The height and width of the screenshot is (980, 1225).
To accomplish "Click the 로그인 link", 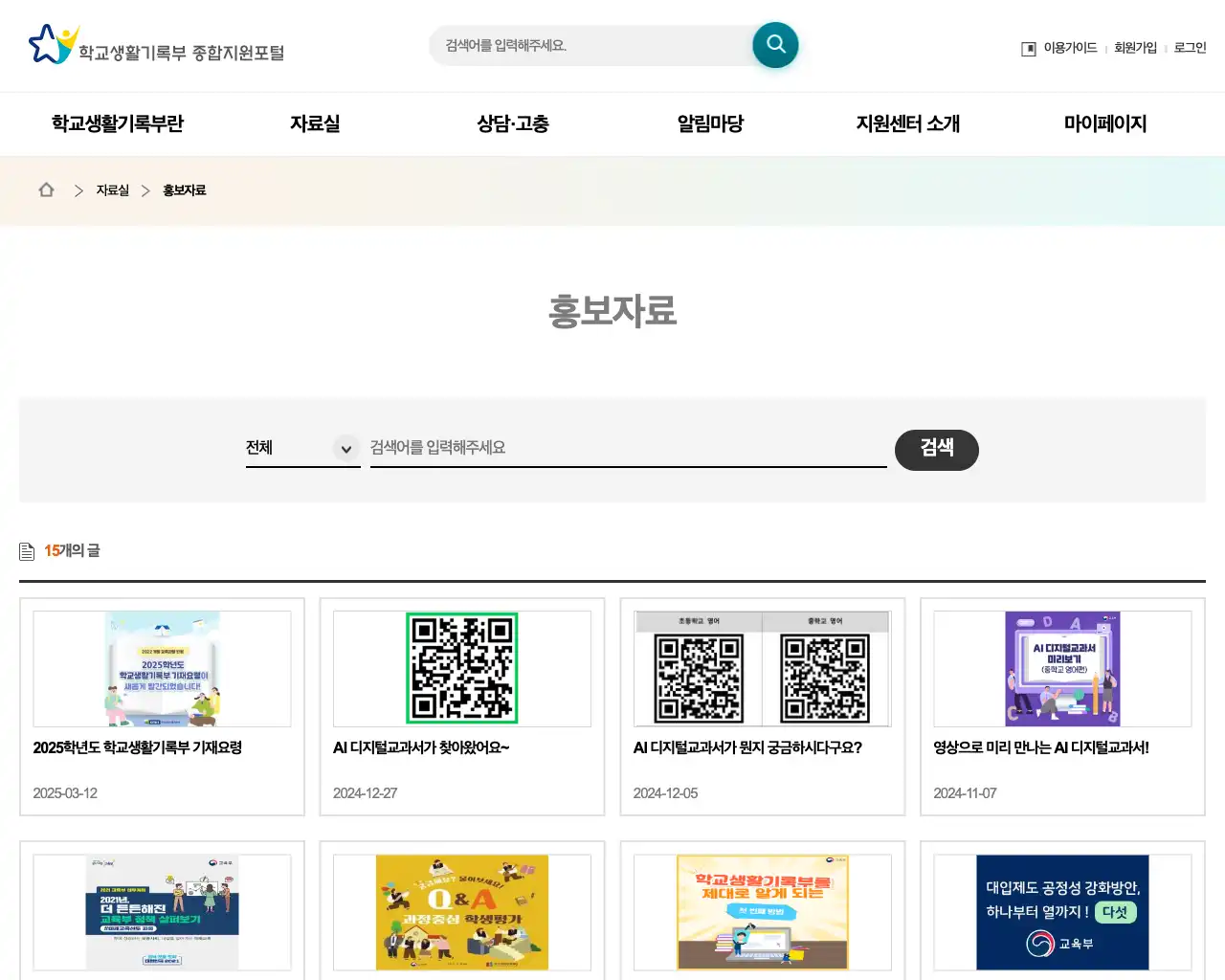I will pos(1190,48).
